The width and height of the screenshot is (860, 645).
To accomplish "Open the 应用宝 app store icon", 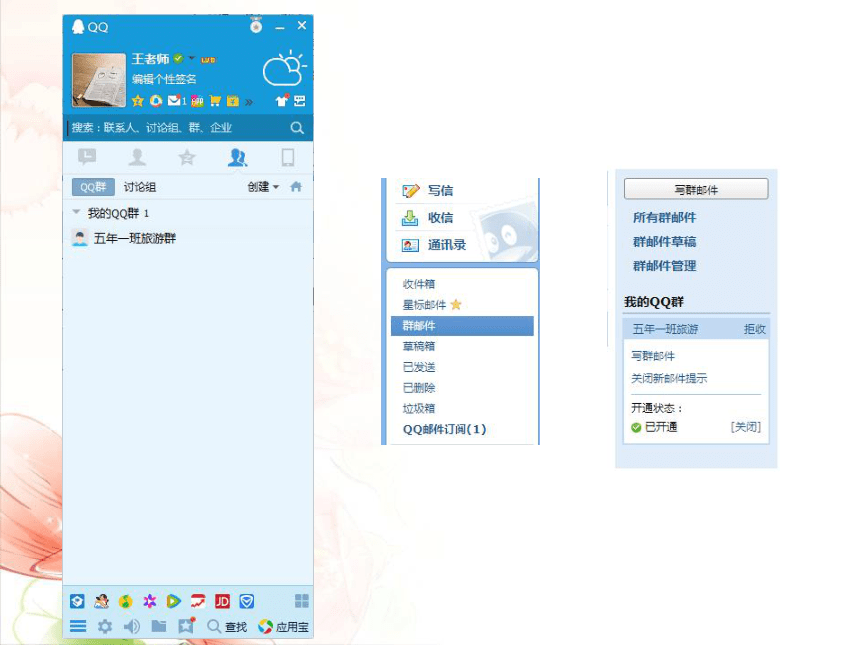I will point(283,626).
